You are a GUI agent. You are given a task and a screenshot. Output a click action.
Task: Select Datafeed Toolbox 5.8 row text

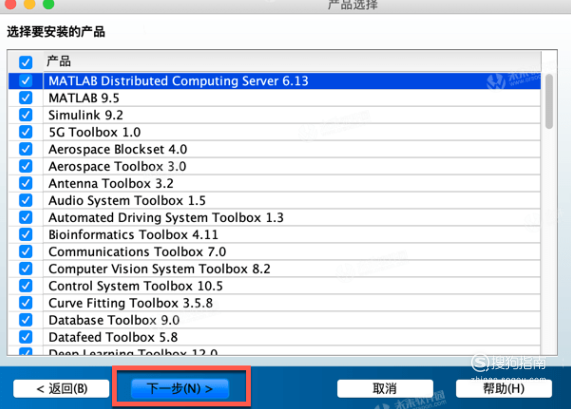[x=113, y=338]
